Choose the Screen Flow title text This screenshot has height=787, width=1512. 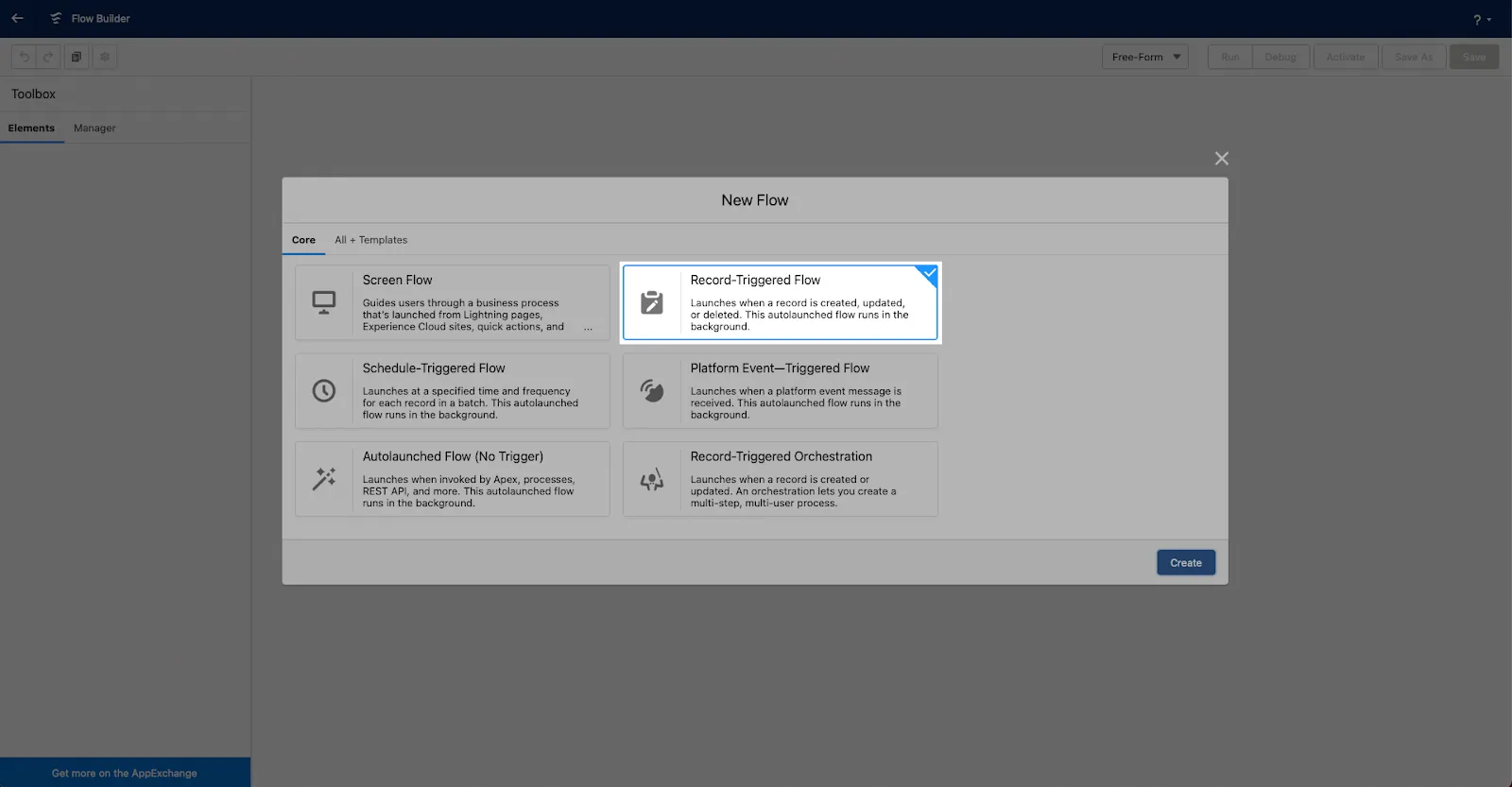click(397, 280)
